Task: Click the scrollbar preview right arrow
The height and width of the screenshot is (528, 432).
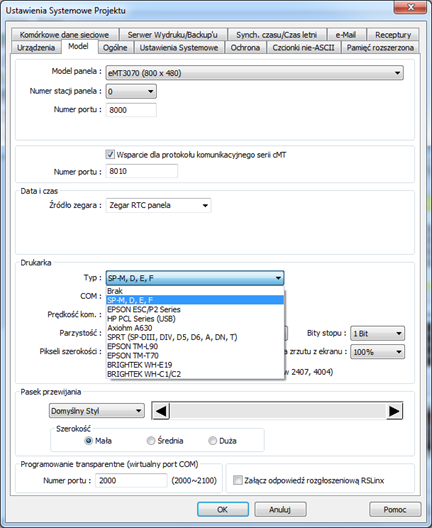Action: 394,411
